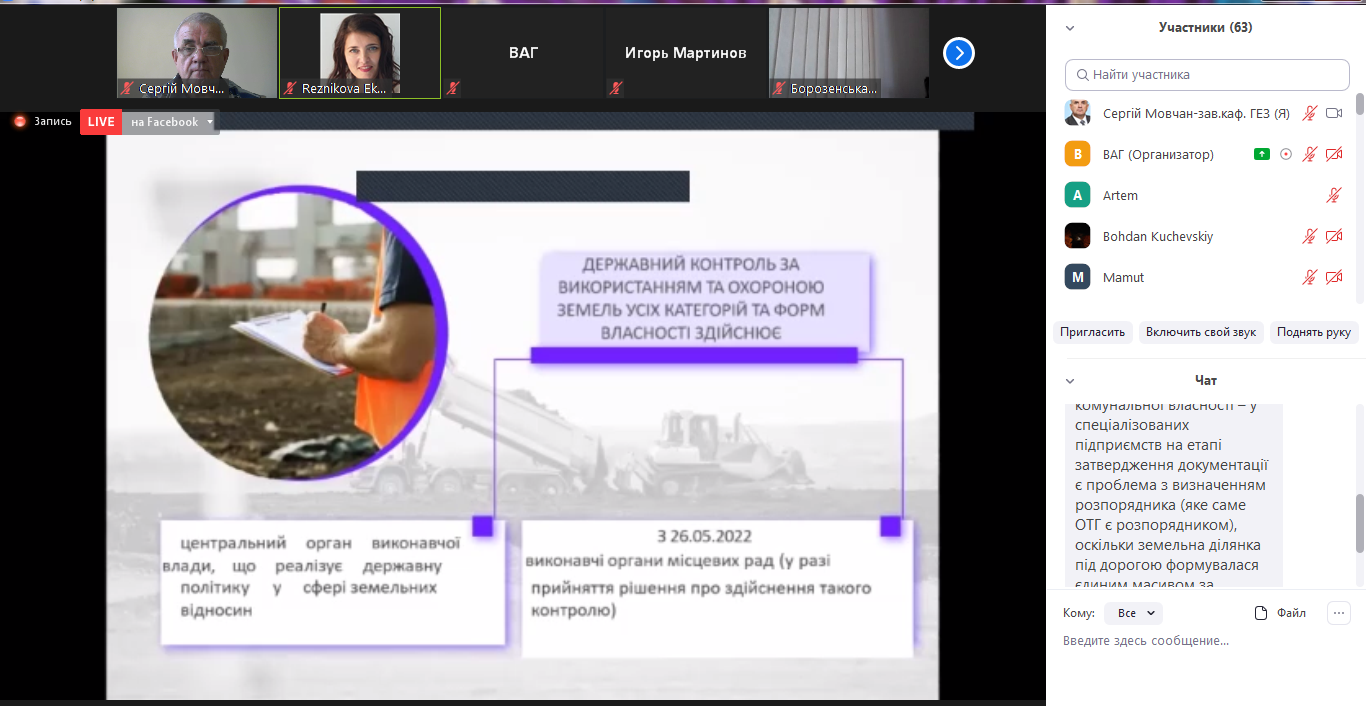Click participant name 'Сергій Мовчан-зав.каф. ГЕЗ (Я)'
Viewport: 1366px width, 706px height.
(x=1196, y=114)
